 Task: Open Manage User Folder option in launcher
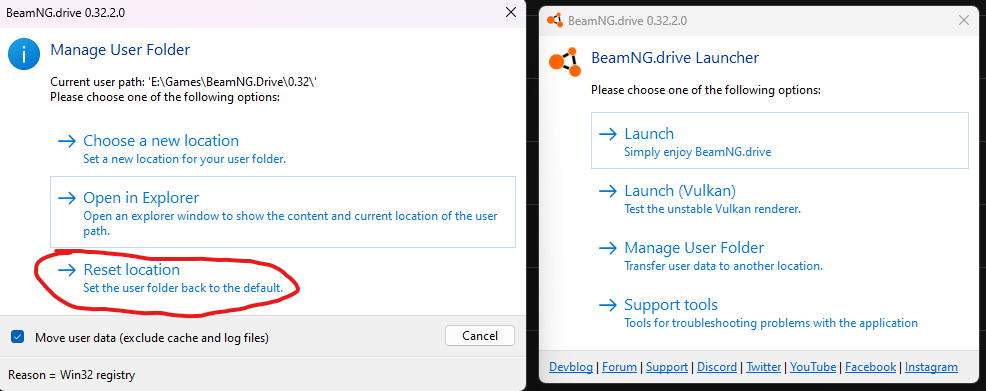(780, 256)
